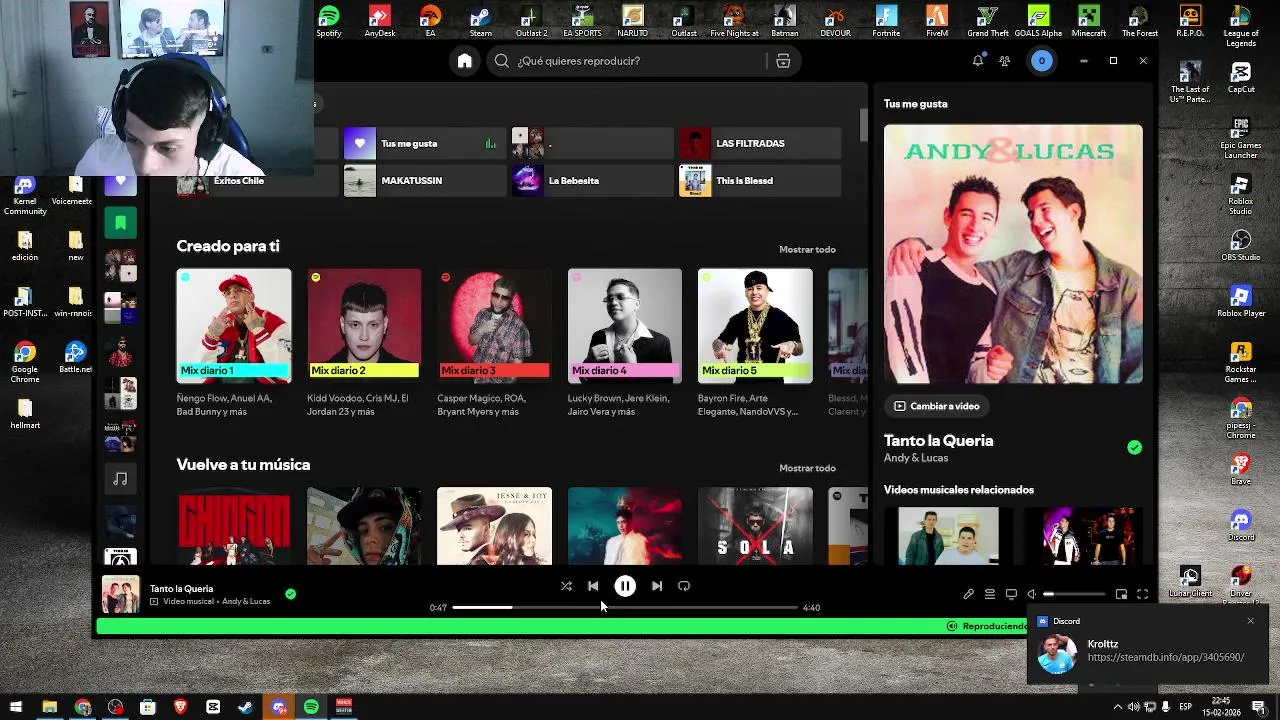
Task: Open the music note library item in sidebar
Action: pos(120,479)
